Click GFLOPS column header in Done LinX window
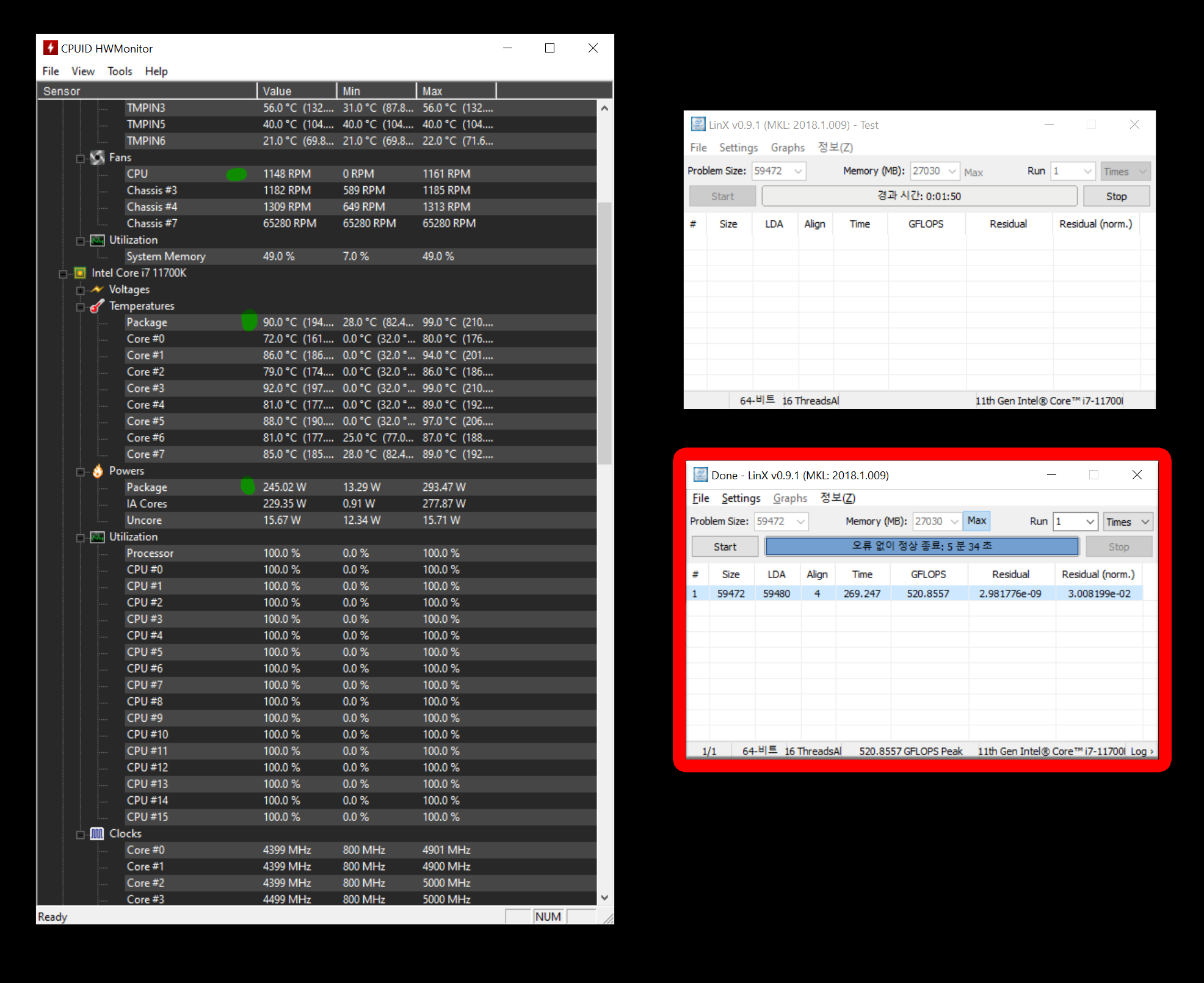The width and height of the screenshot is (1204, 983). pos(929,575)
